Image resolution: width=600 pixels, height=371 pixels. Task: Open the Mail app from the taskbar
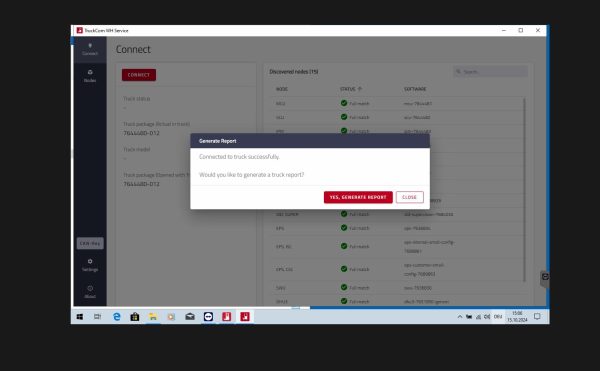tap(190, 317)
